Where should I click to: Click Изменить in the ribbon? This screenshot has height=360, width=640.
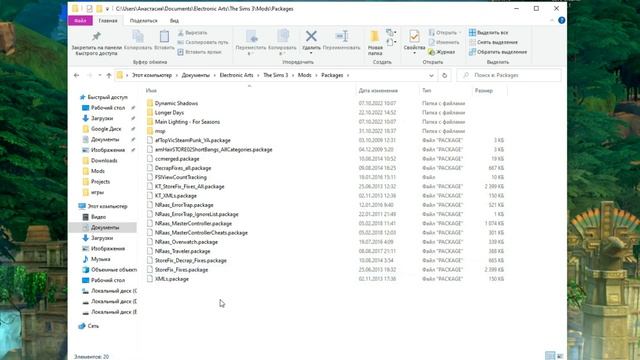tap(444, 42)
